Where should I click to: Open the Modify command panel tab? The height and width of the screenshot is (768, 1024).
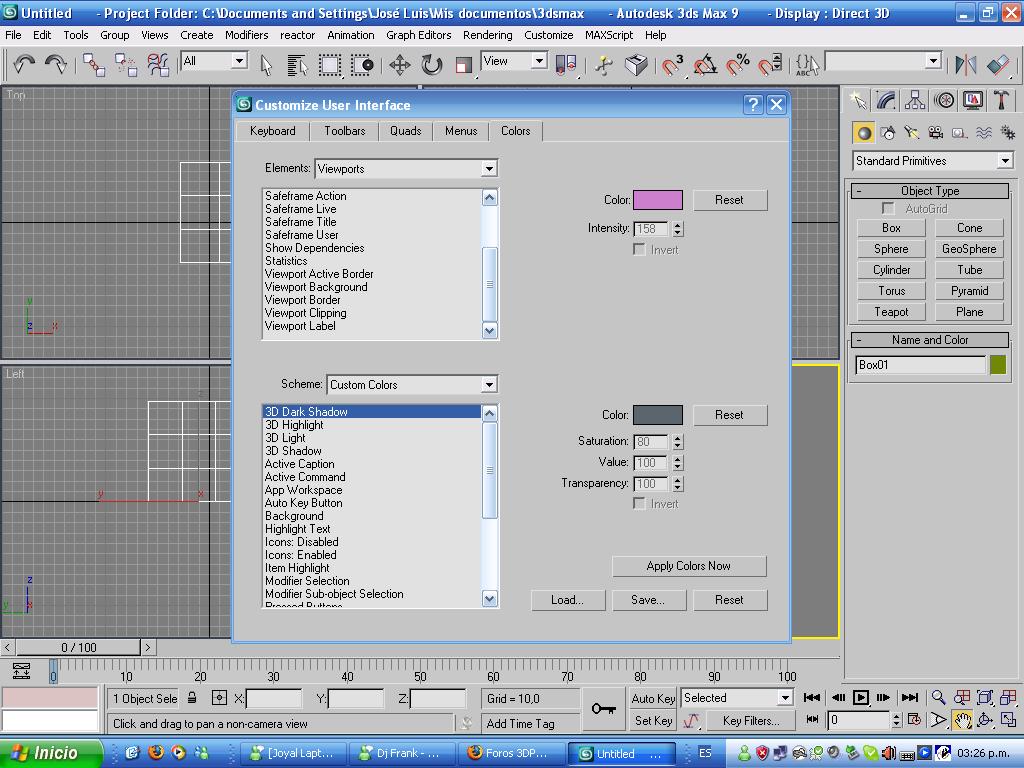coord(886,101)
